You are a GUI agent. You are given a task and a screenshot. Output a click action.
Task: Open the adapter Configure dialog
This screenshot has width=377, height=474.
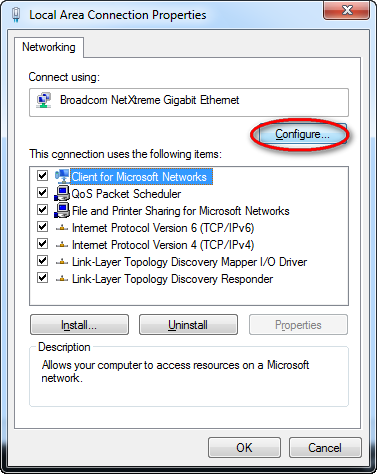tap(302, 134)
